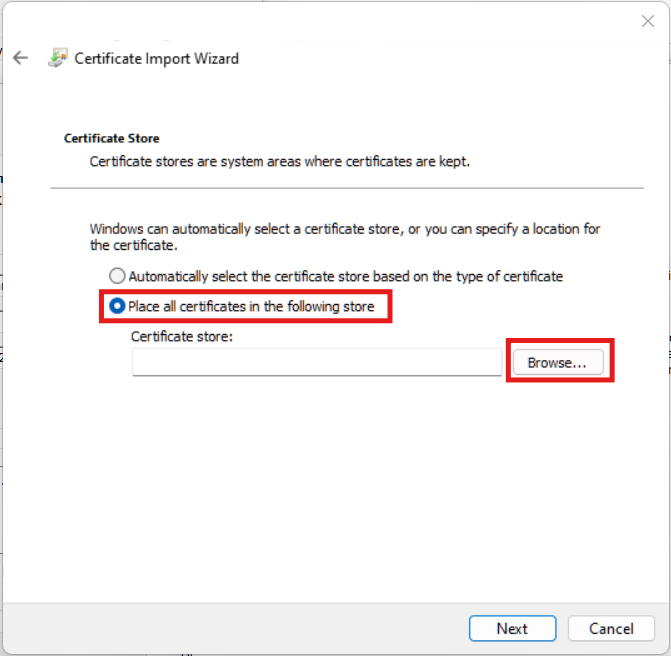This screenshot has width=671, height=656.
Task: Click 'Place all certificates in the following store' label
Action: pyautogui.click(x=251, y=306)
